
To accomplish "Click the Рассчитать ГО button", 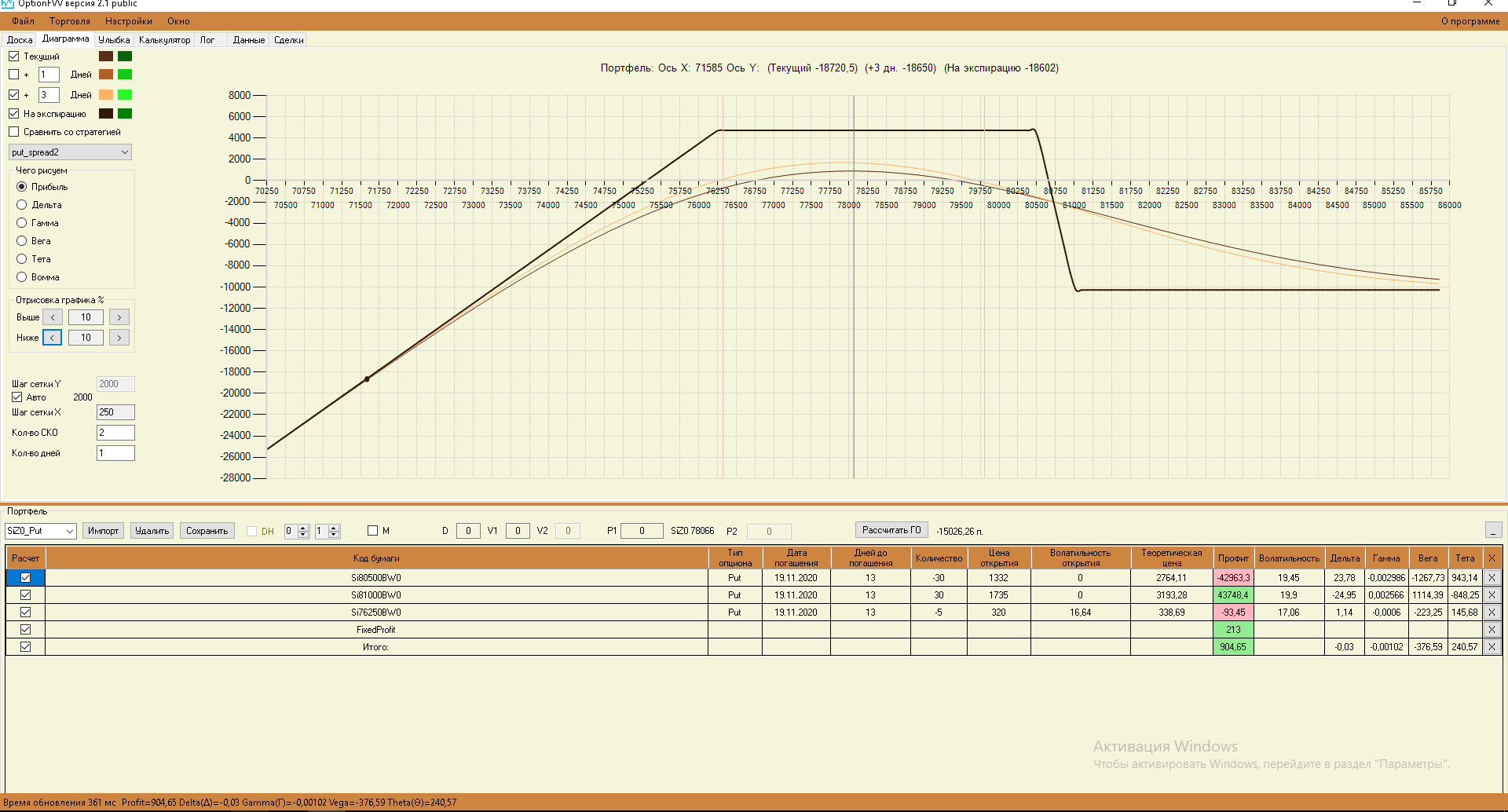I will tap(891, 530).
